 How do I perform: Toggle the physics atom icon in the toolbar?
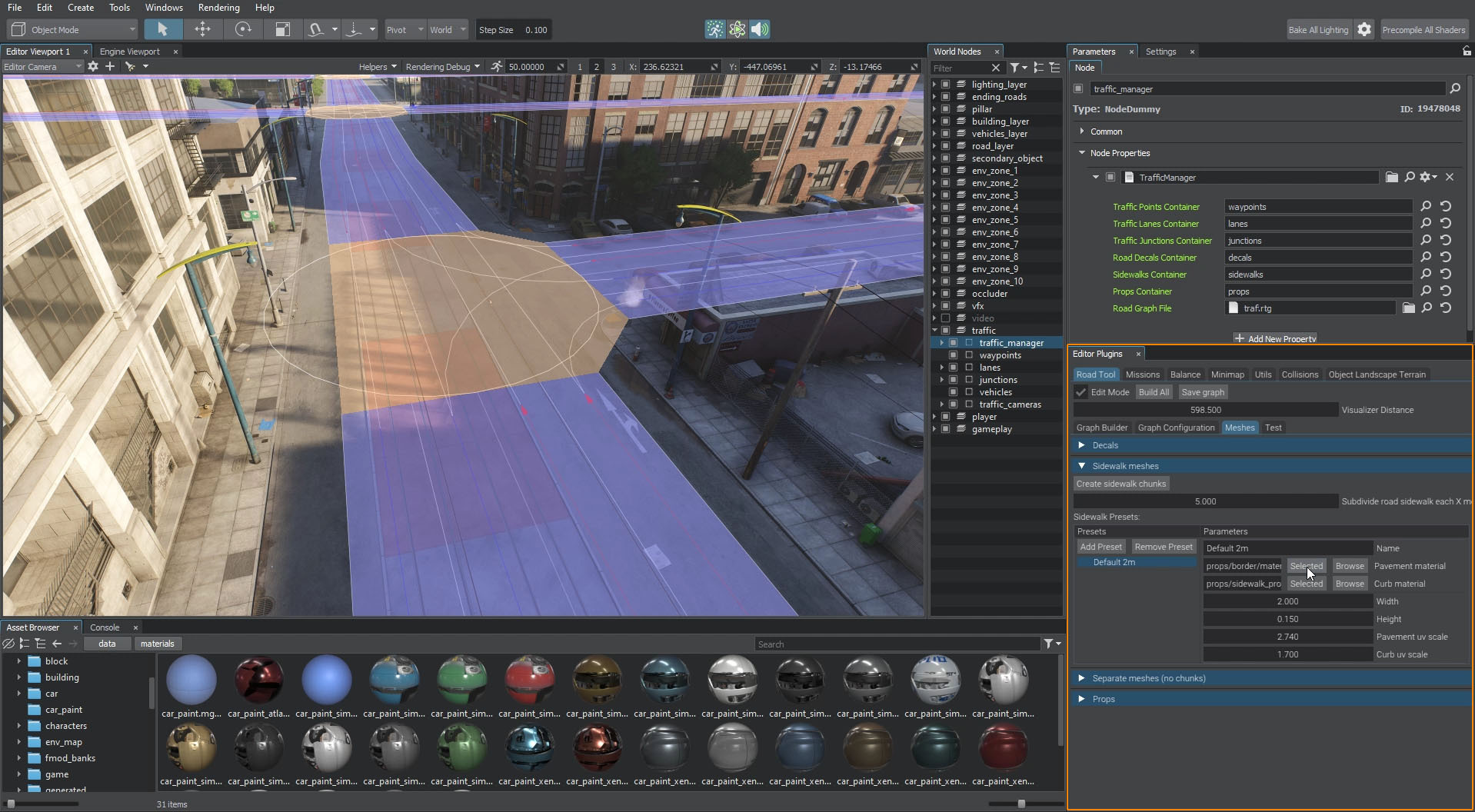737,29
